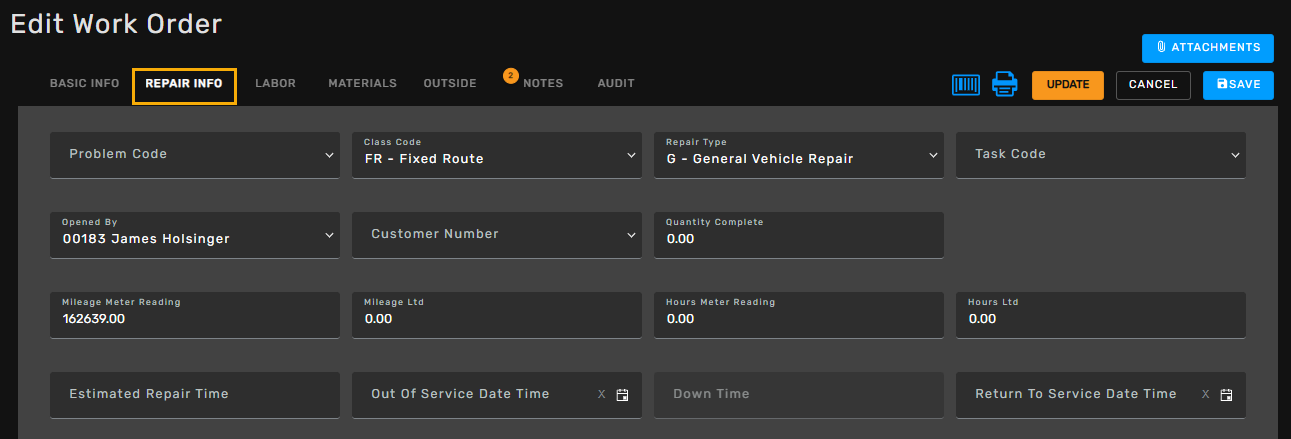
Task: Expand the Problem Code dropdown
Action: [x=195, y=155]
